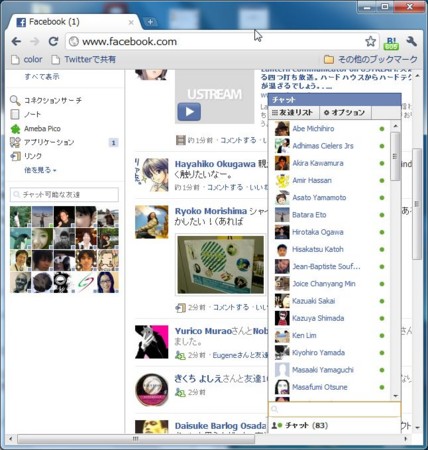Chat with Masafumi Otsune
Screen dimensions: 428x450
click(330, 387)
